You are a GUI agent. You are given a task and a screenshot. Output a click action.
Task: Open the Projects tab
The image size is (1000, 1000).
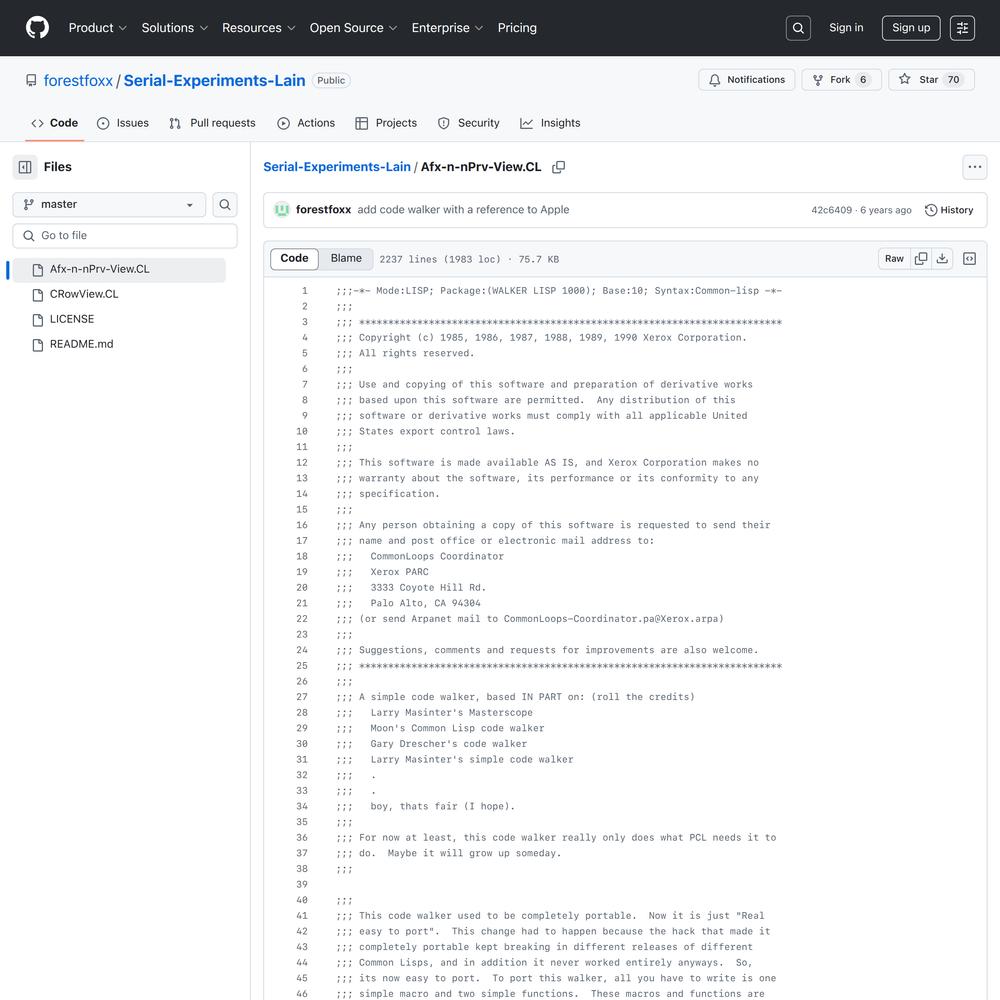[x=386, y=123]
